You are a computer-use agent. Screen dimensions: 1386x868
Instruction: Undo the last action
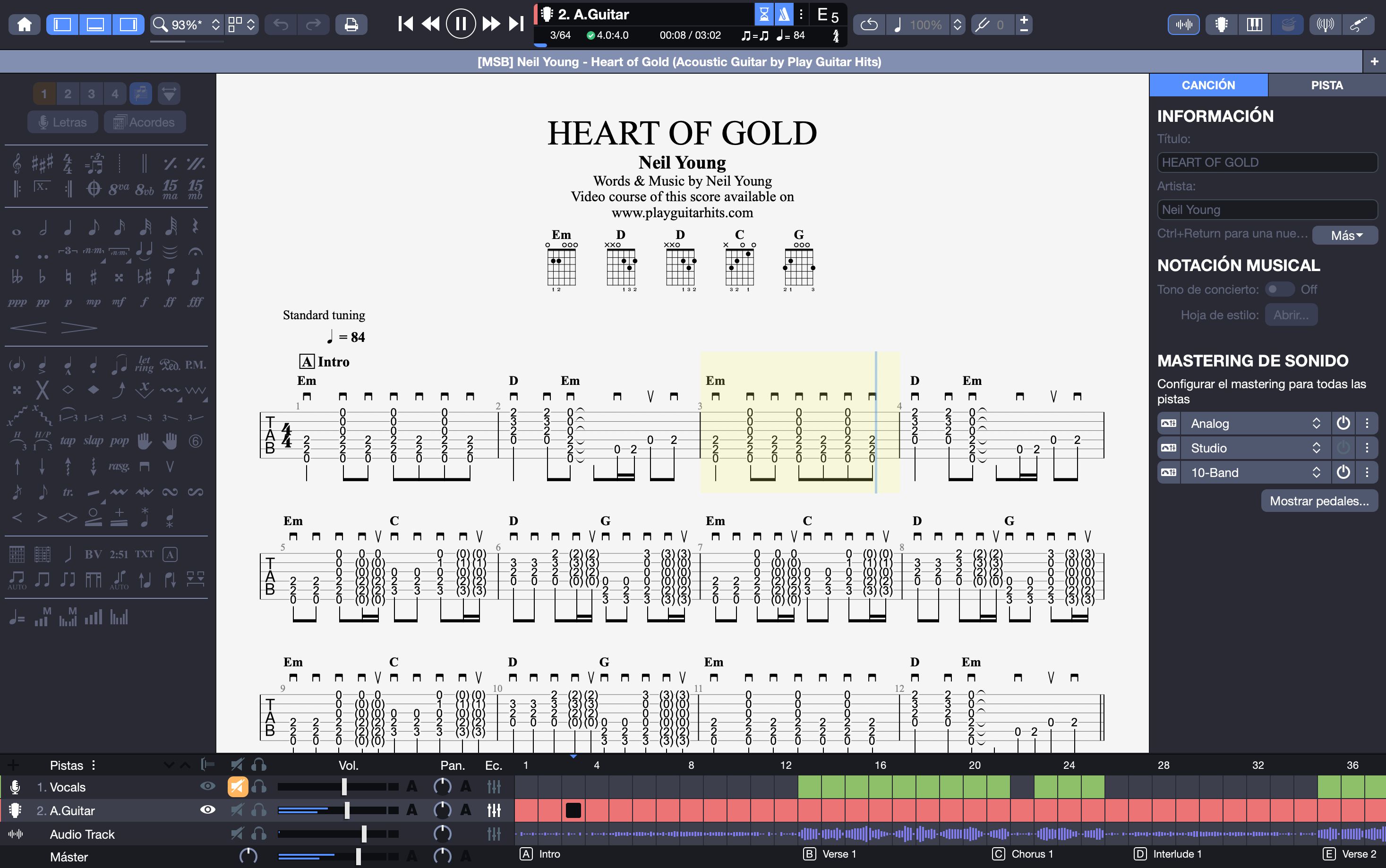point(281,25)
